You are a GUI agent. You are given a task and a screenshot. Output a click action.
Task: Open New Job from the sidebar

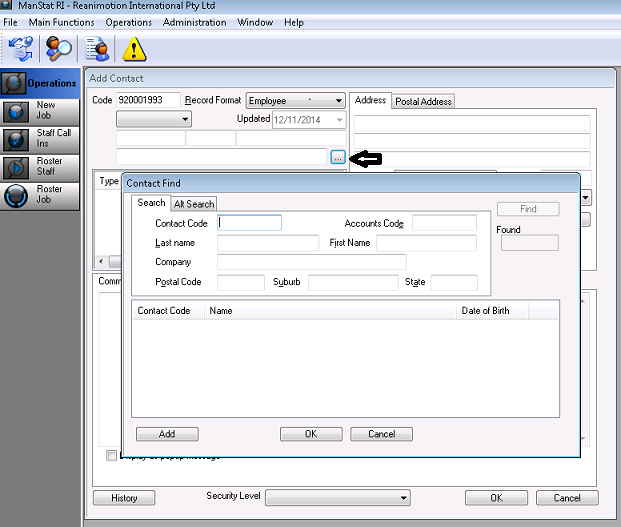[x=40, y=110]
